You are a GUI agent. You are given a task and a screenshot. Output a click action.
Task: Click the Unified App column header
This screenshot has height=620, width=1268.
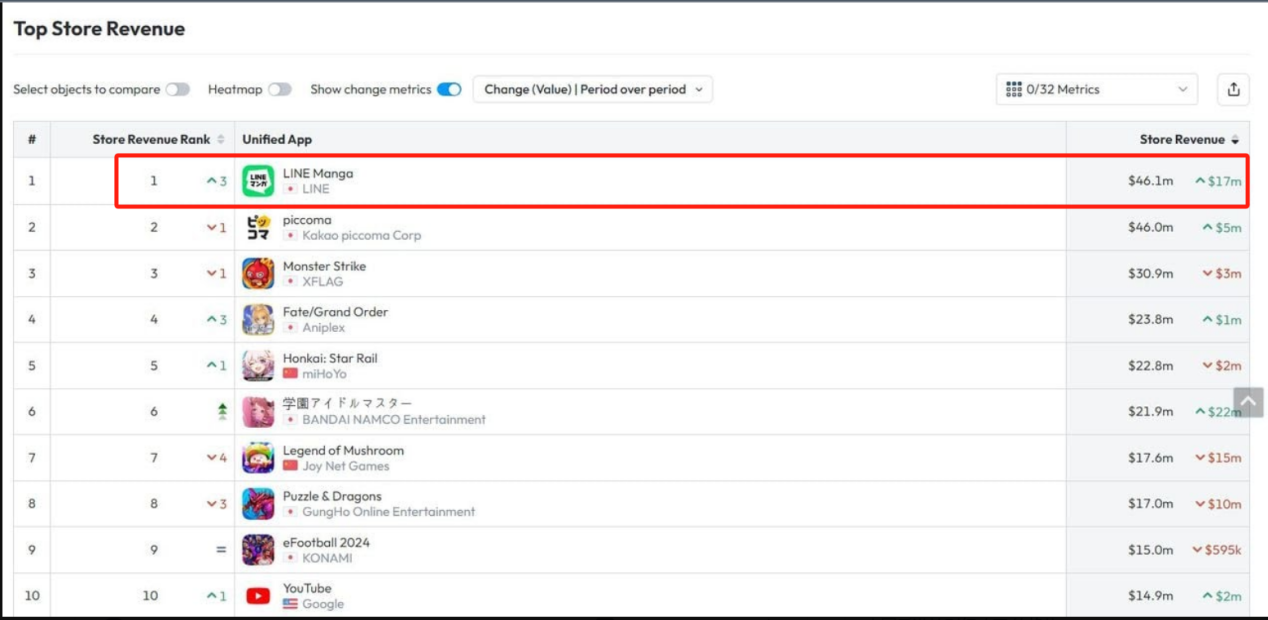pyautogui.click(x=277, y=139)
